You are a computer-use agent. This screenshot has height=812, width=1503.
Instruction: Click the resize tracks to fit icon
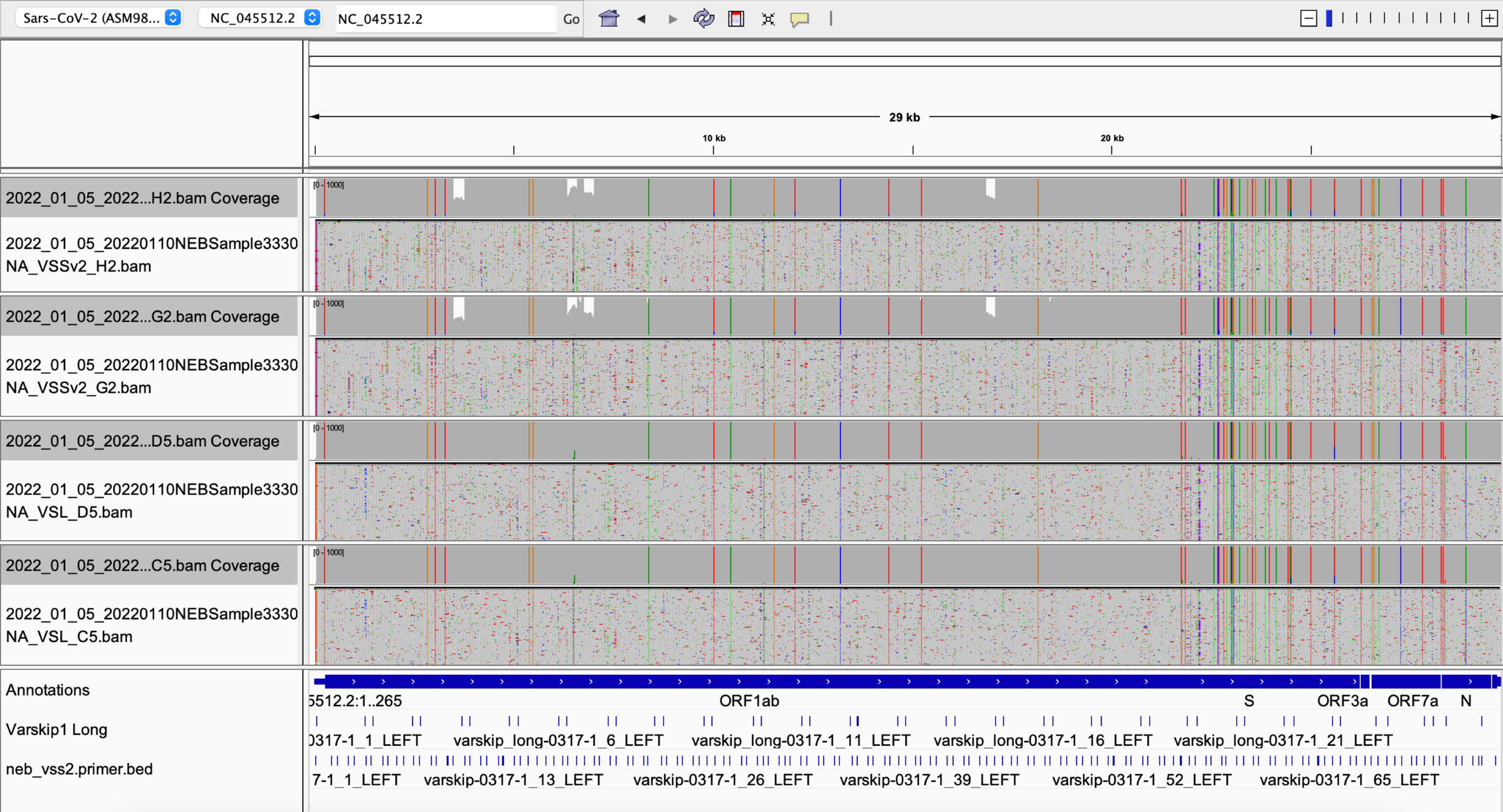point(768,19)
